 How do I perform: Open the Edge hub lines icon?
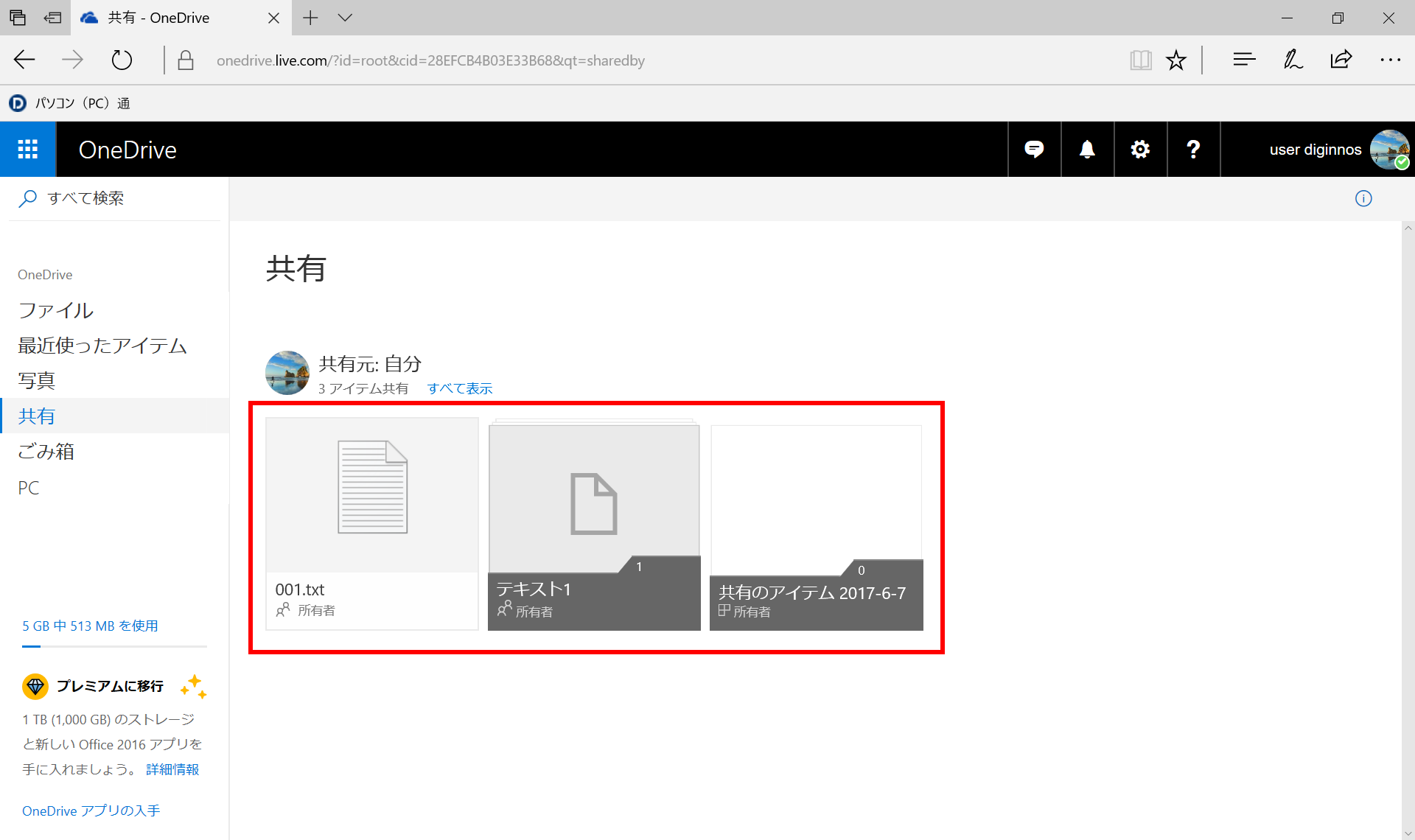1244,60
